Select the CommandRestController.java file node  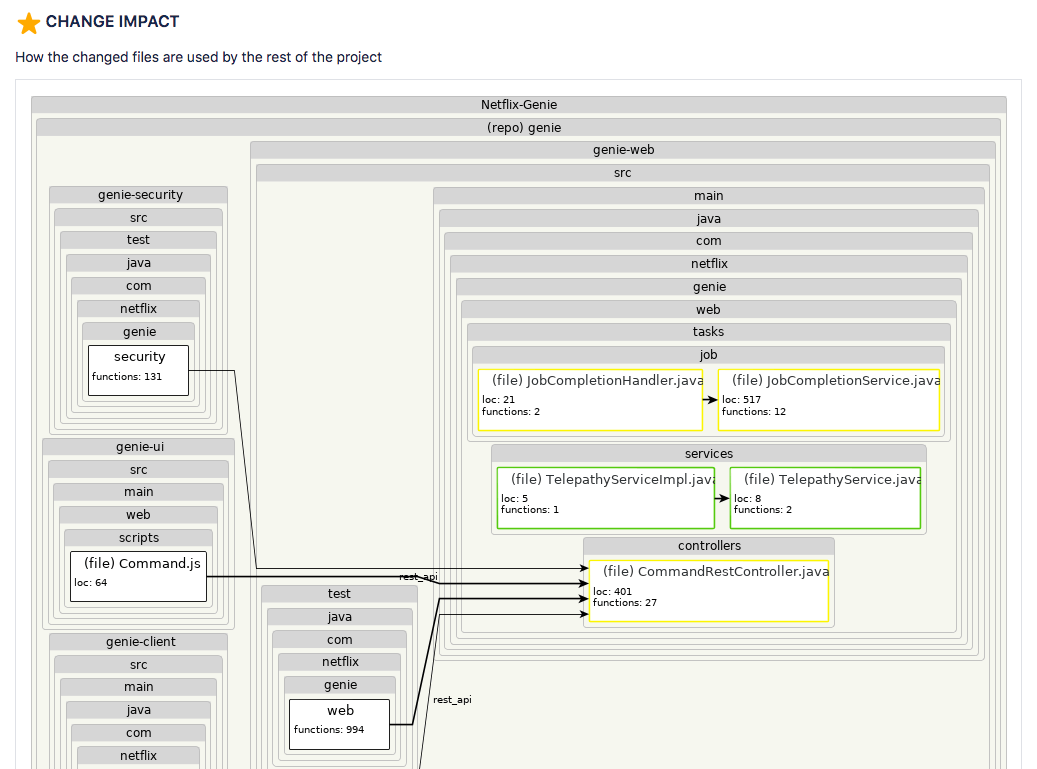click(708, 590)
